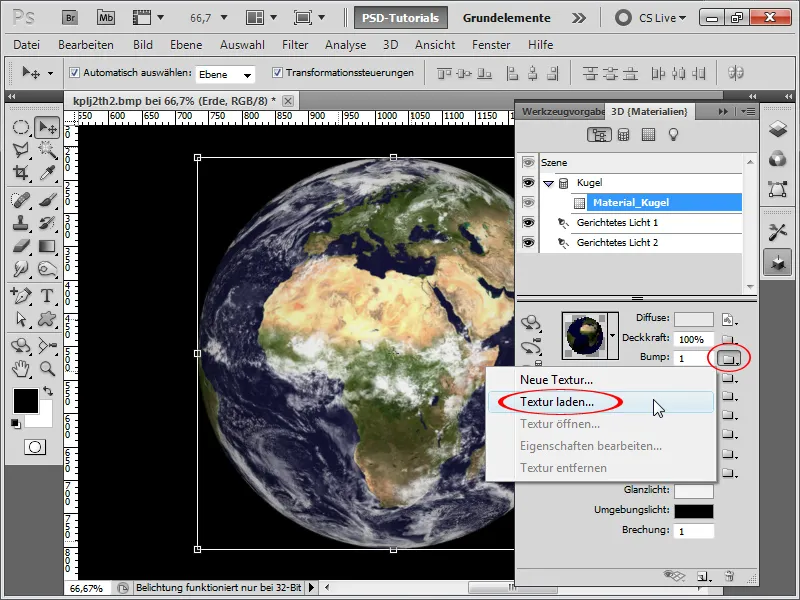Open material preset picker arrow
Image resolution: width=800 pixels, height=600 pixels.
613,336
